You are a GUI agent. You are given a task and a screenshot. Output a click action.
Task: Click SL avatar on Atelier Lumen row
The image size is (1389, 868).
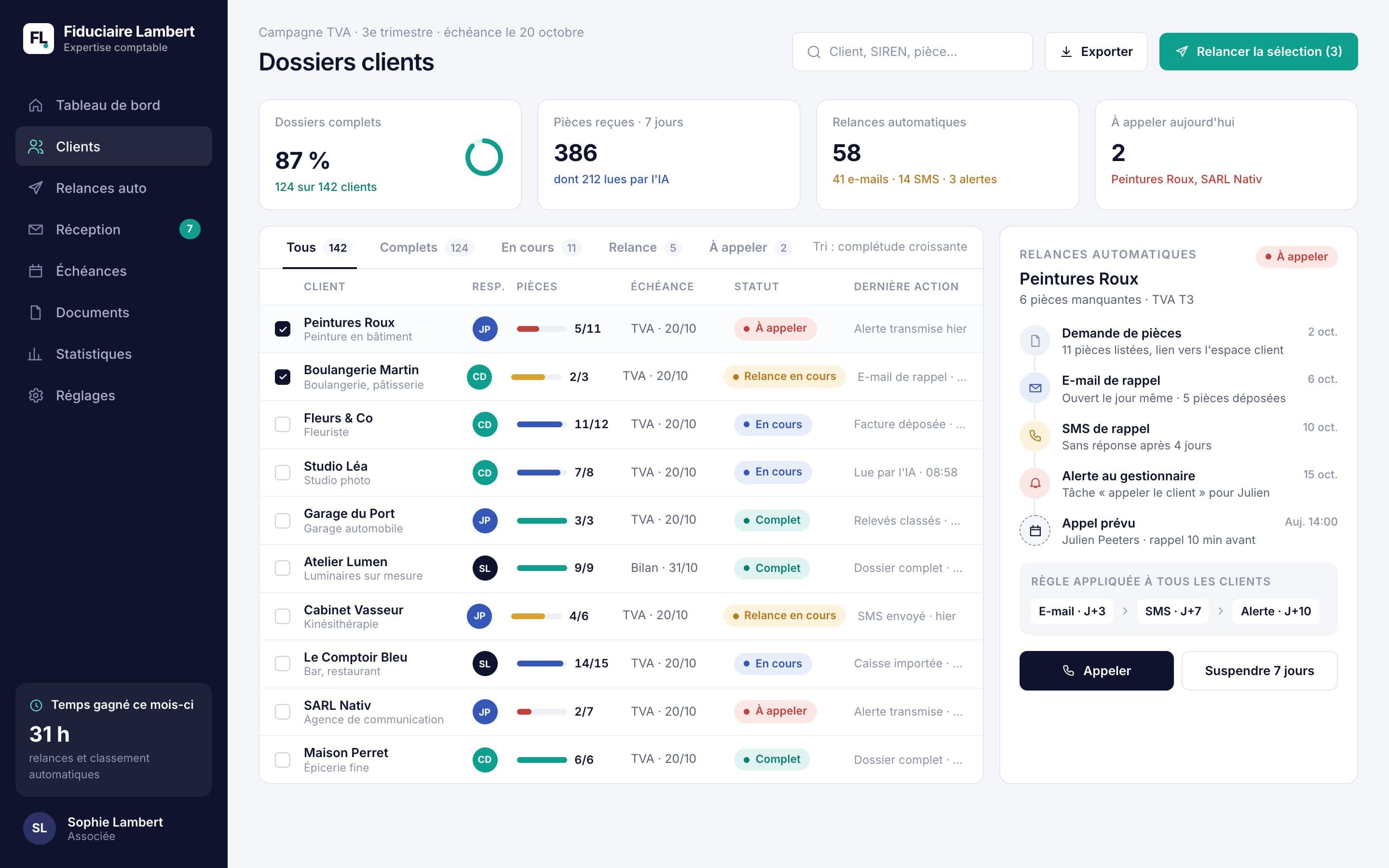click(x=484, y=568)
